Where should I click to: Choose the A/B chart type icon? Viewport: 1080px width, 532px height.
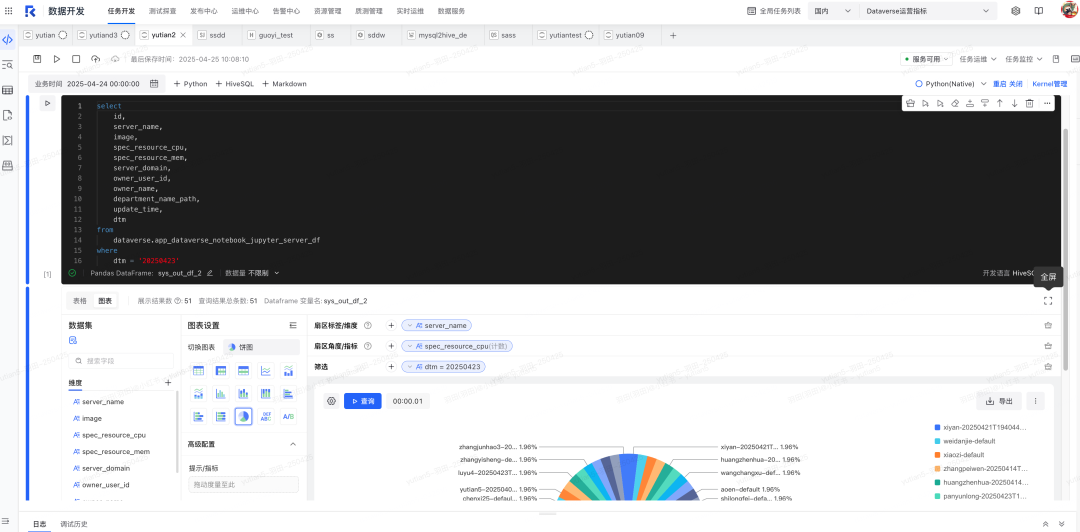click(x=288, y=416)
